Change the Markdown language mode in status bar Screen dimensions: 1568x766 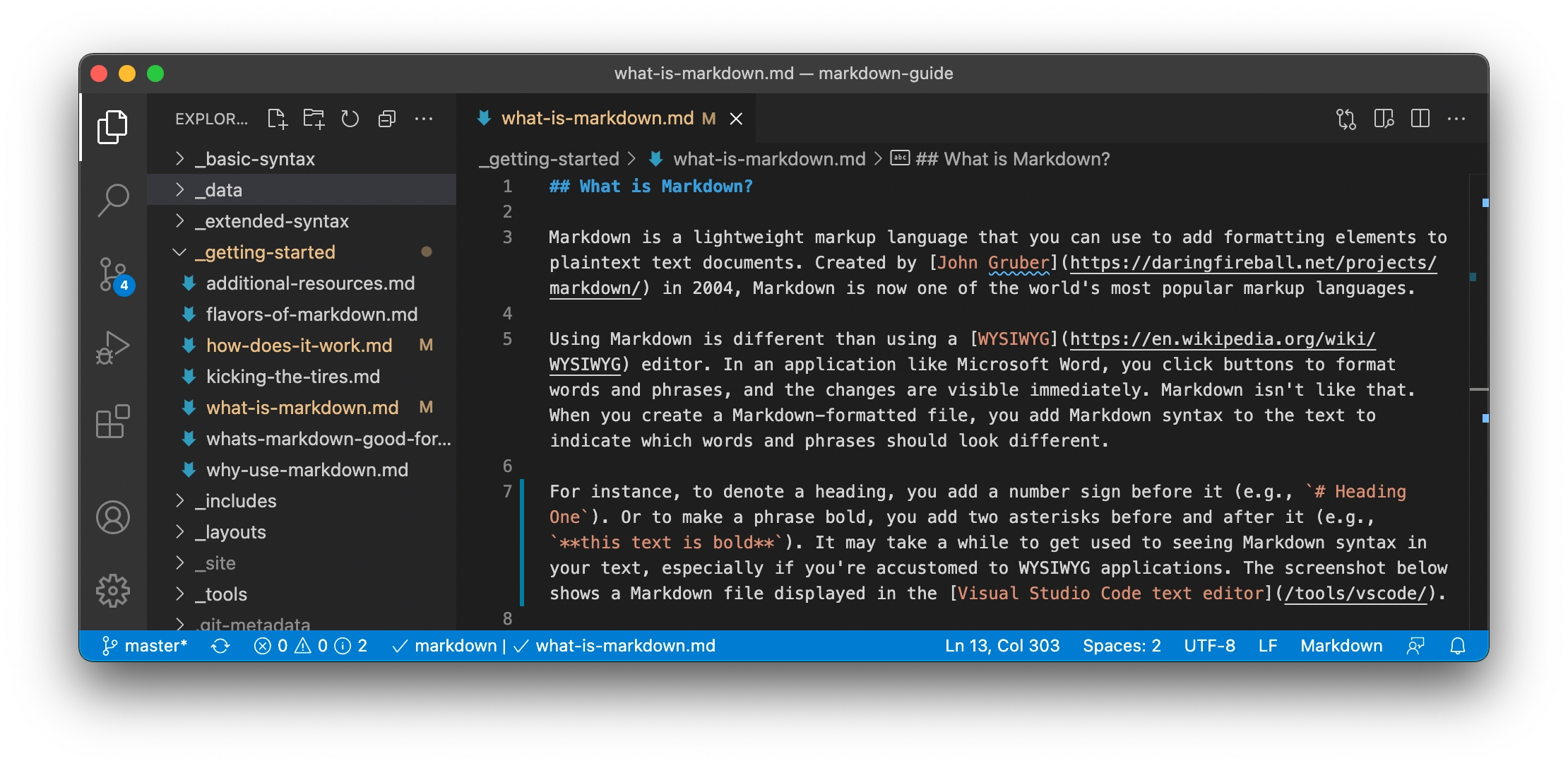(x=1341, y=646)
